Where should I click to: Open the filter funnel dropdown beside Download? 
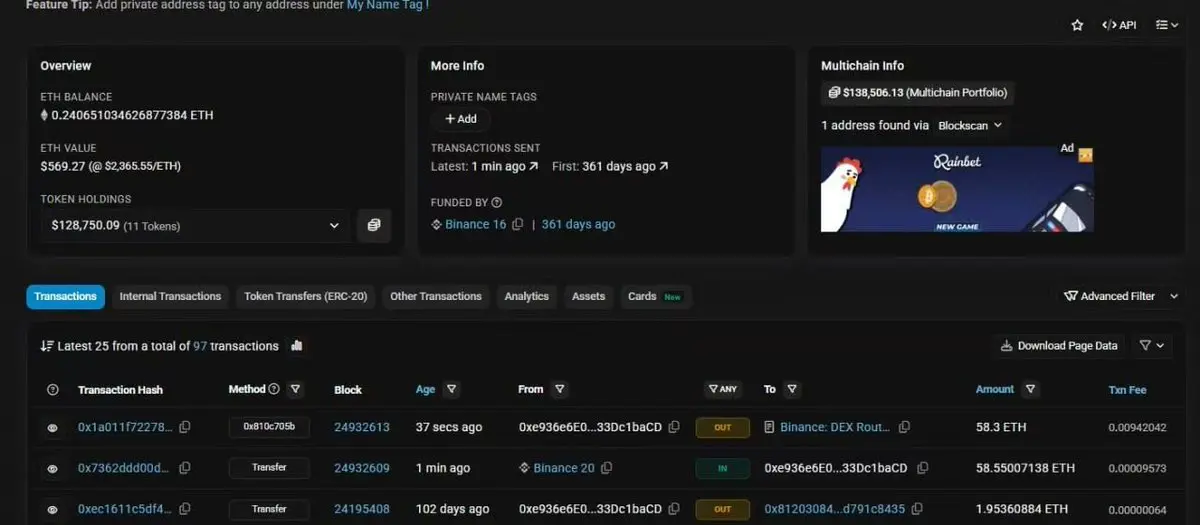1151,346
